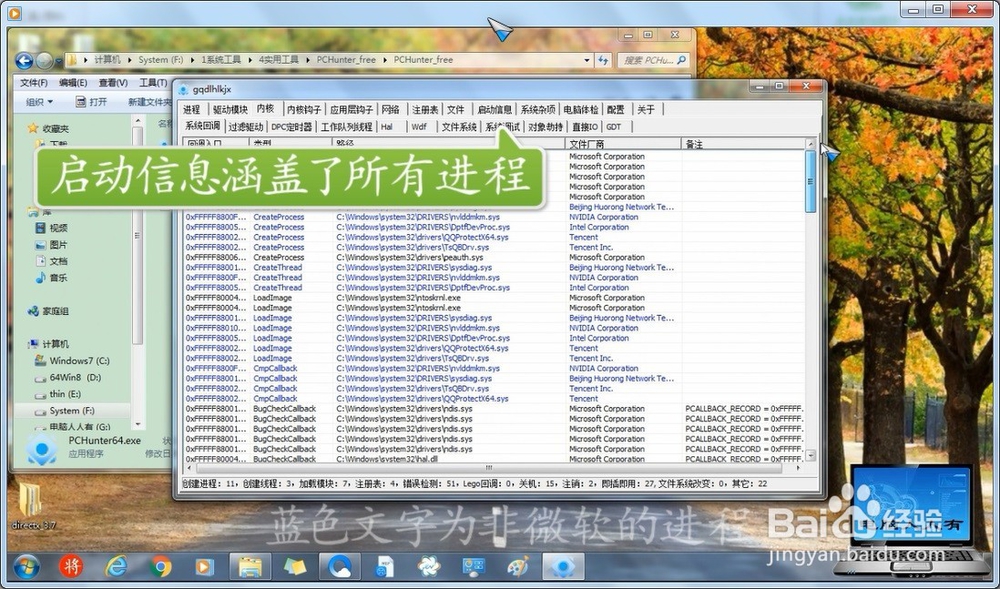Click the callback list vertical scrollbar thumb
1000x589 pixels.
tap(811, 181)
